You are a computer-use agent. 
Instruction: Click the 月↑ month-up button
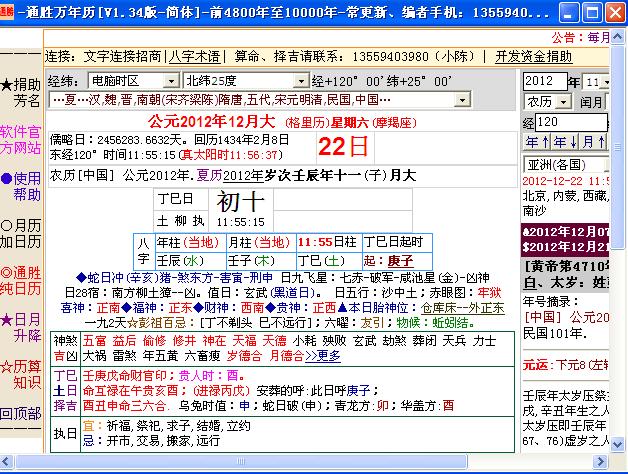tap(593, 142)
